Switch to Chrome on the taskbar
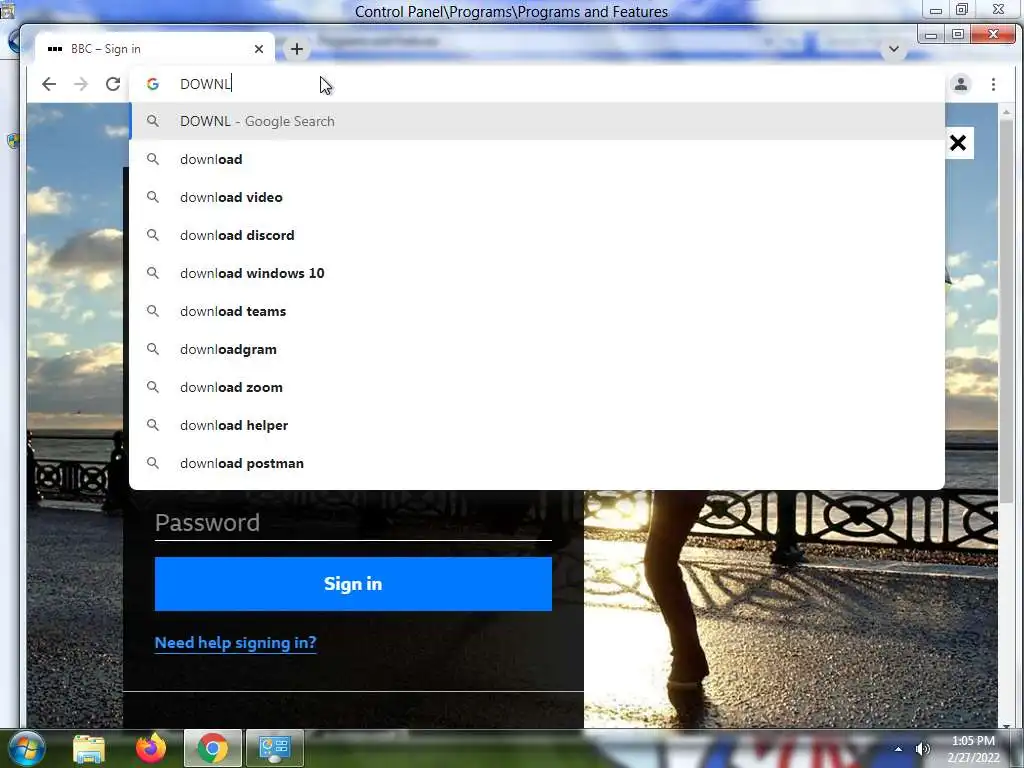The width and height of the screenshot is (1024, 768). [213, 748]
